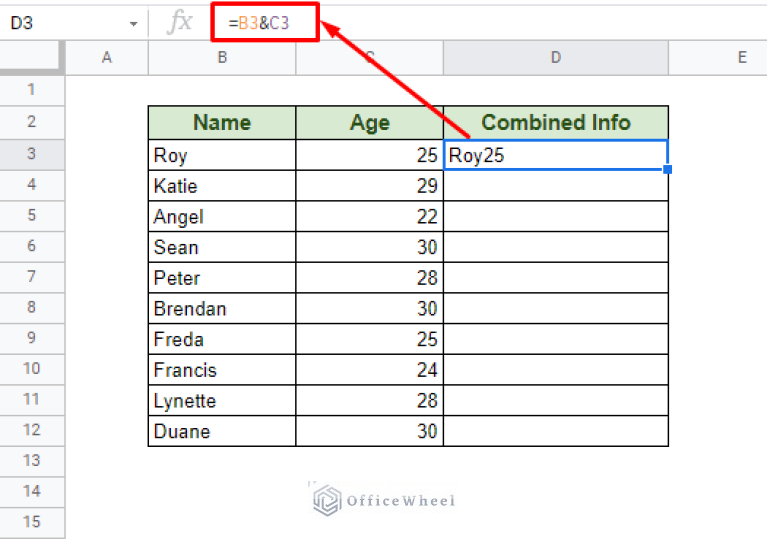Click the Name Box showing D3
The width and height of the screenshot is (767, 539).
tap(60, 22)
